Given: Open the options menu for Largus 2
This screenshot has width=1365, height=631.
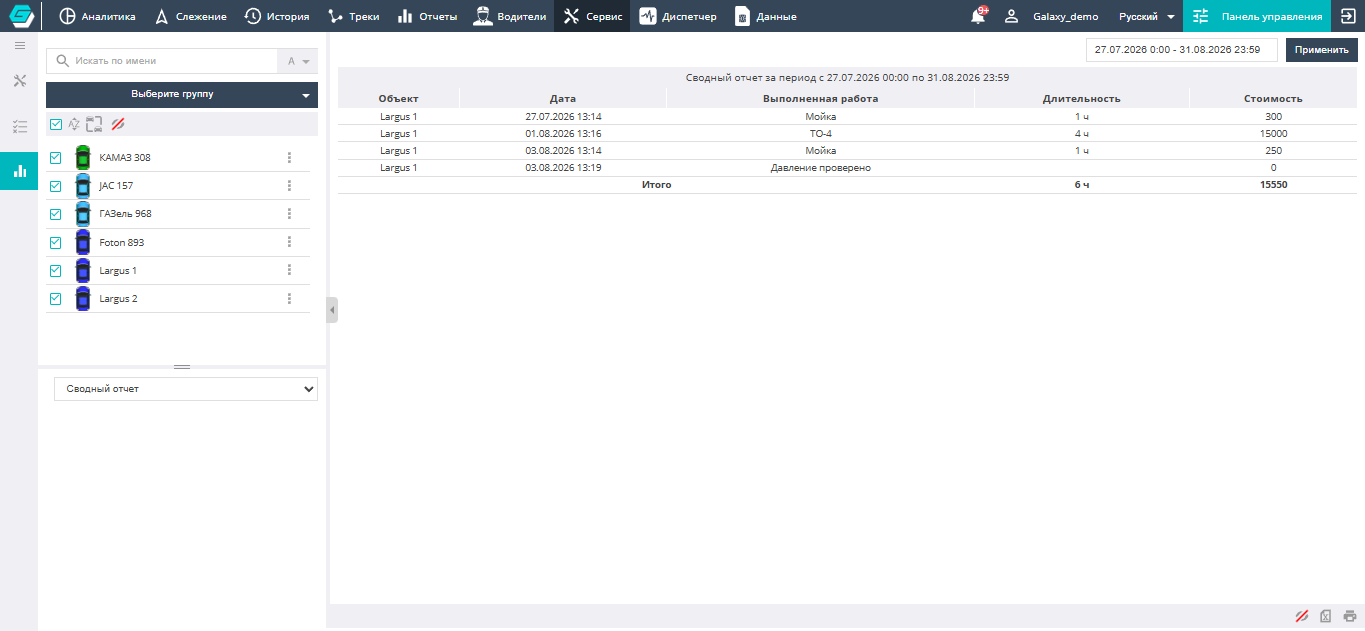Looking at the screenshot, I should coord(289,298).
